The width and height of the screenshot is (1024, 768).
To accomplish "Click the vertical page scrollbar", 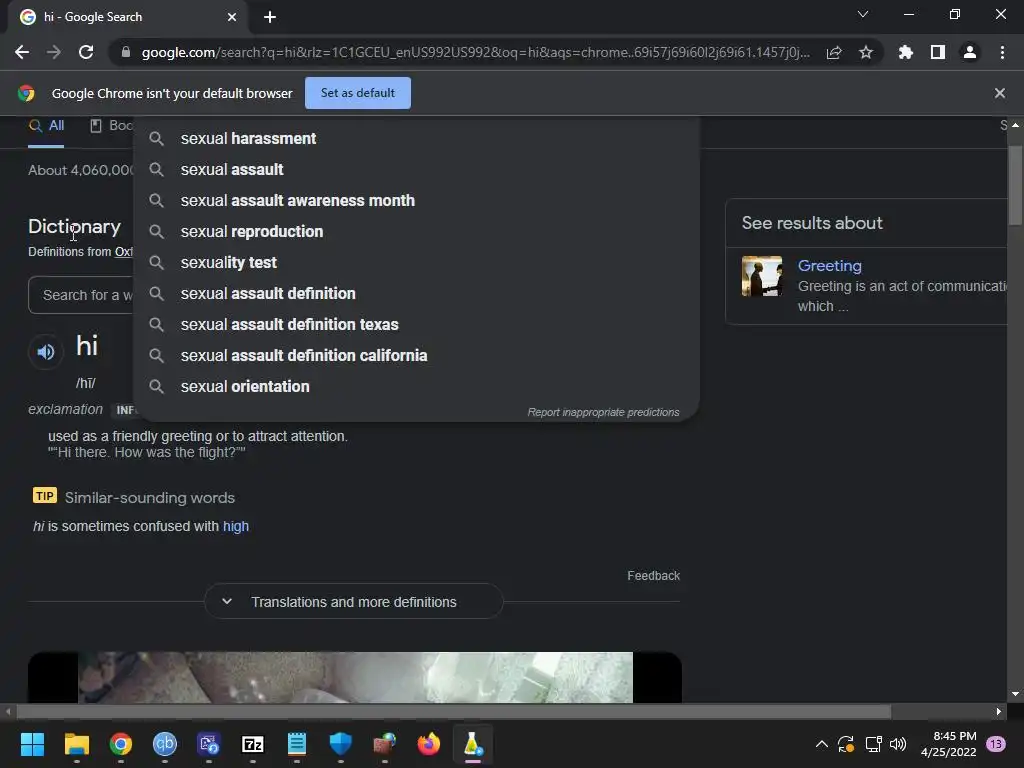I will (1015, 185).
